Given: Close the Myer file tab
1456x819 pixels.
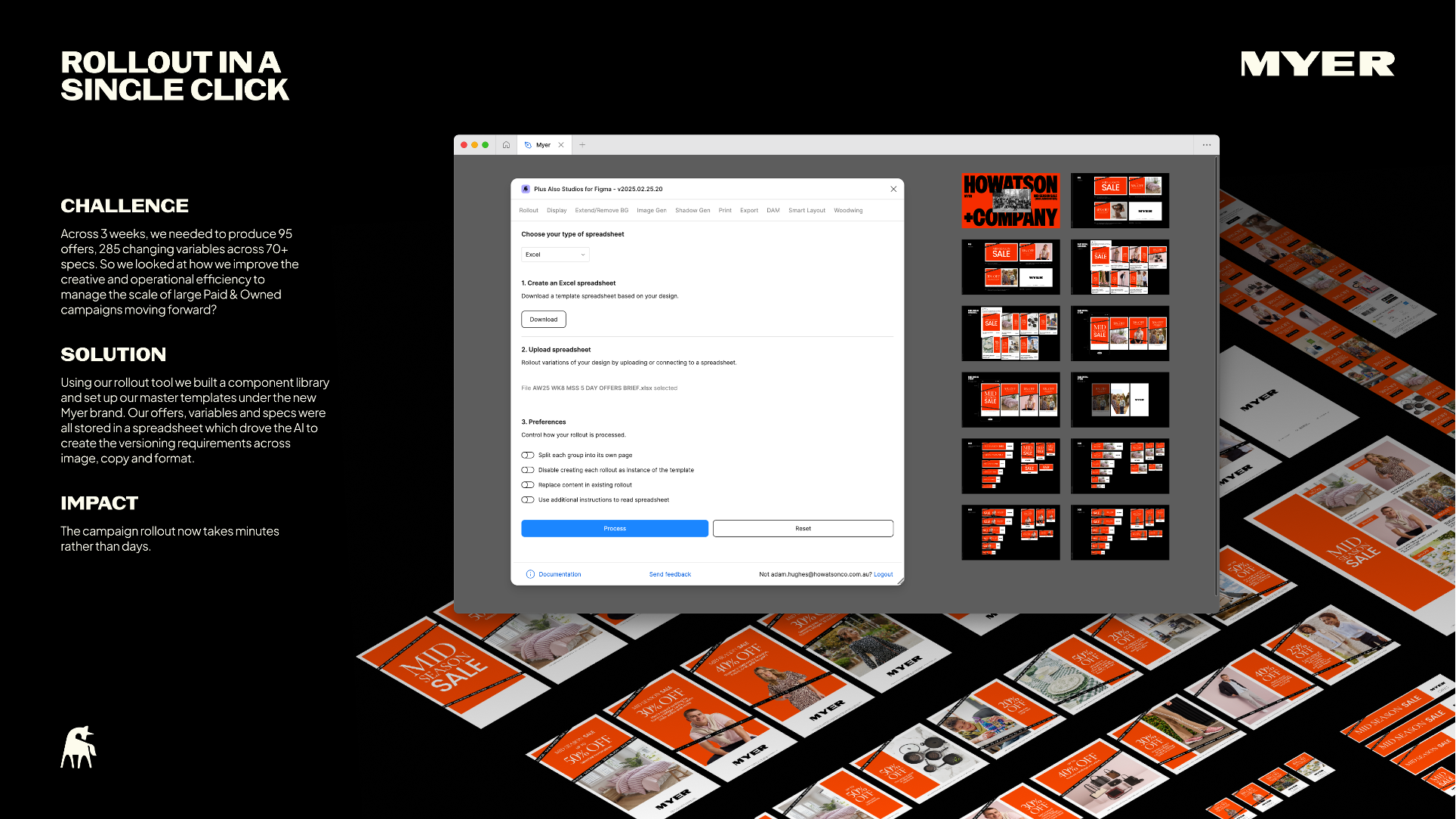Looking at the screenshot, I should coord(561,145).
